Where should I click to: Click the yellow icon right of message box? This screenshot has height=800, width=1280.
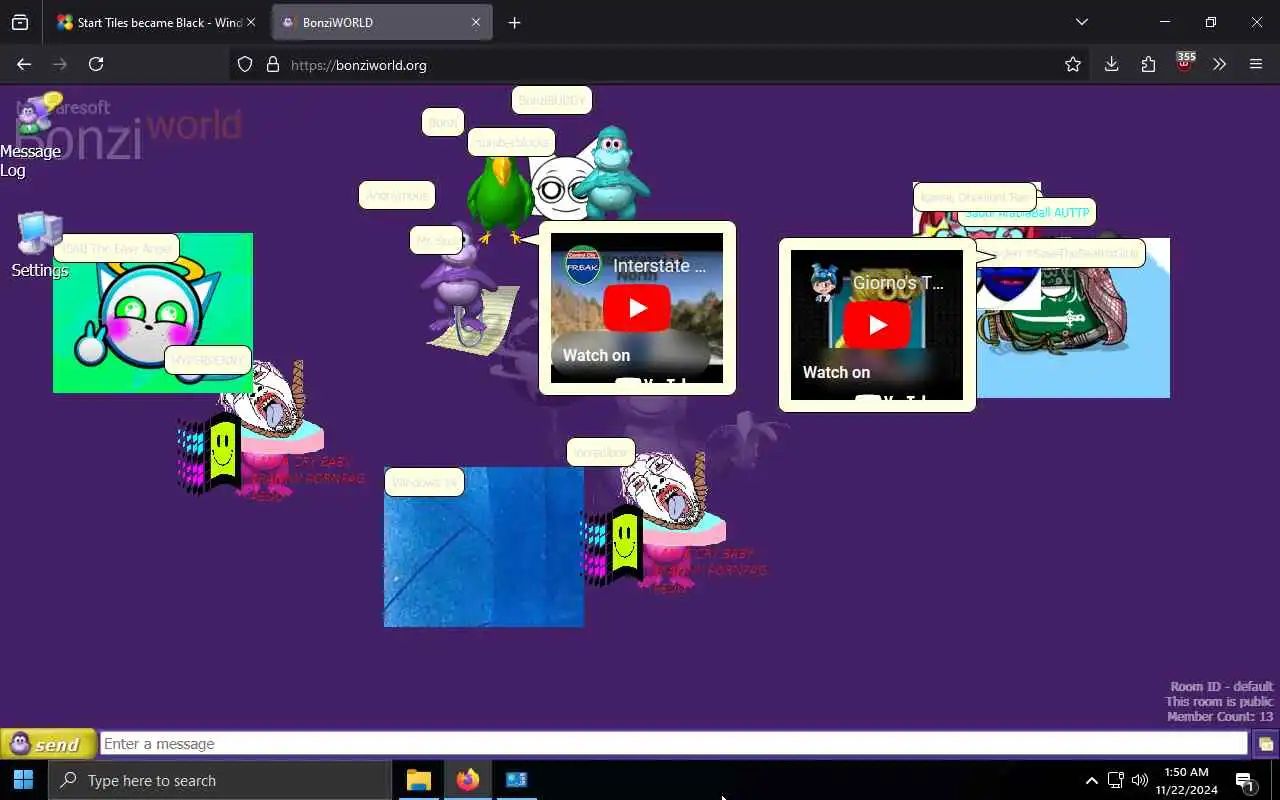[x=1265, y=744]
